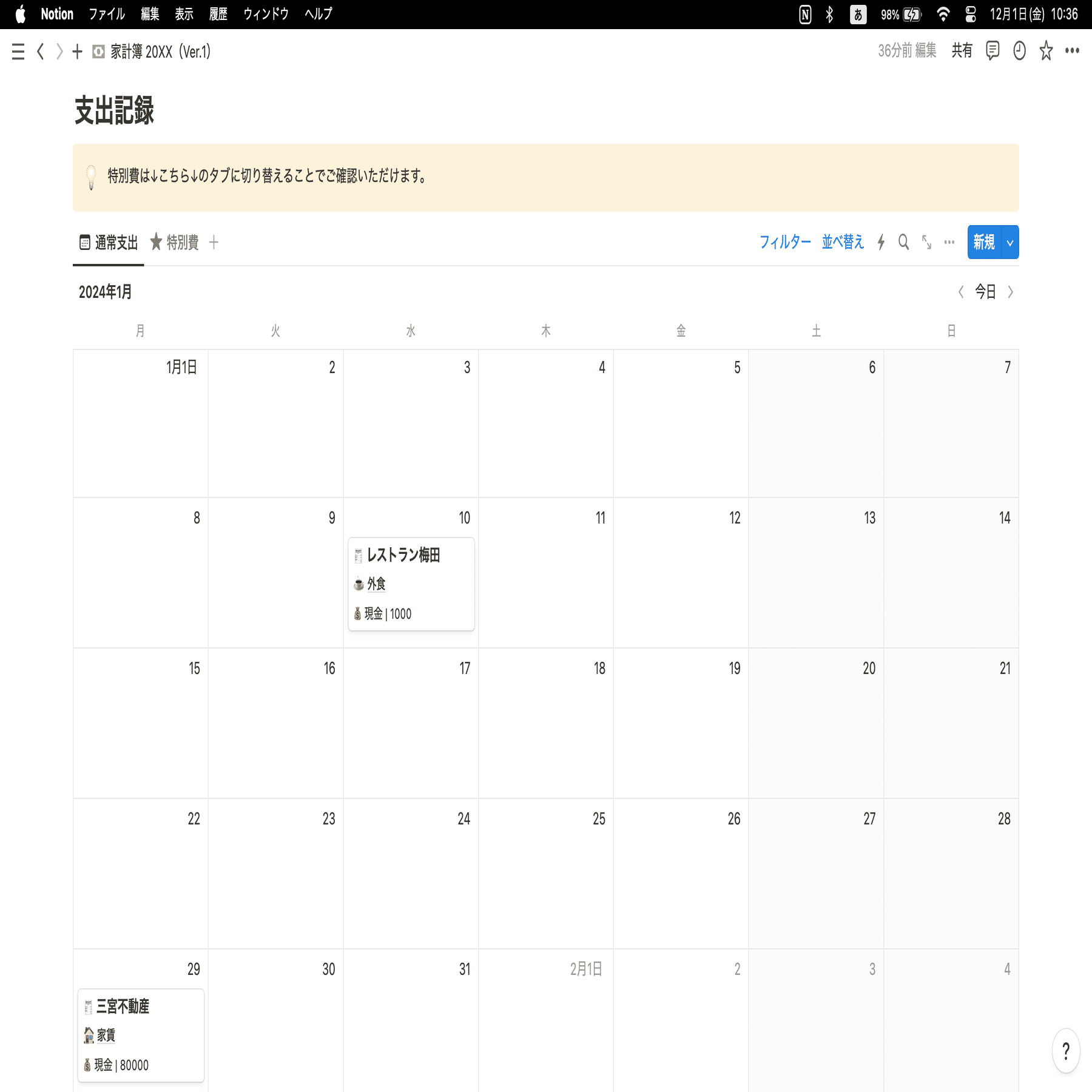1092x1092 pixels.
Task: Open page history via the clock icon
Action: pyautogui.click(x=1019, y=50)
